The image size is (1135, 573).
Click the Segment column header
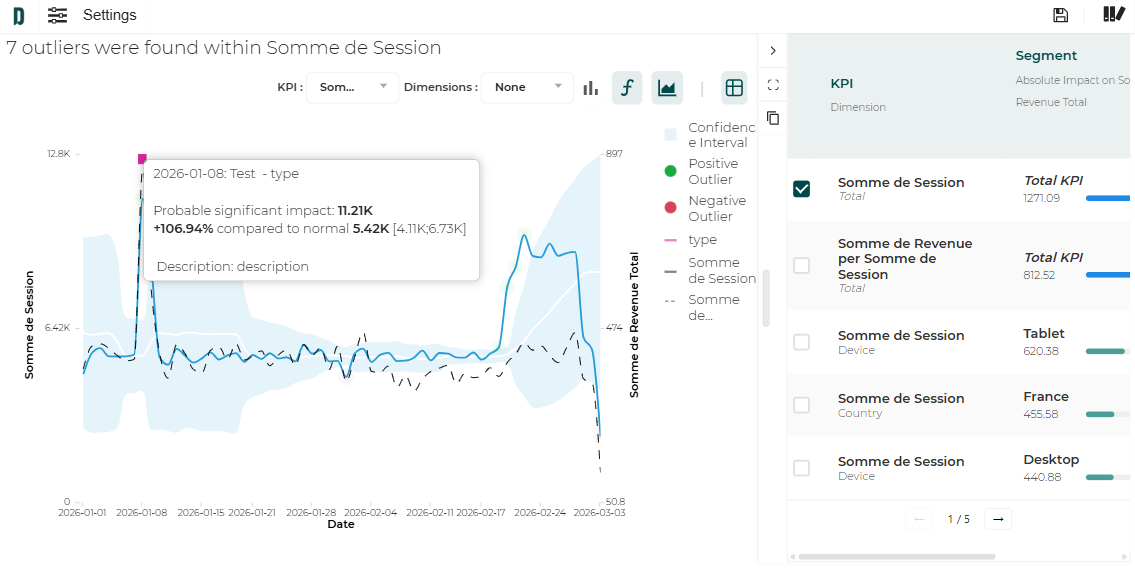(1046, 56)
